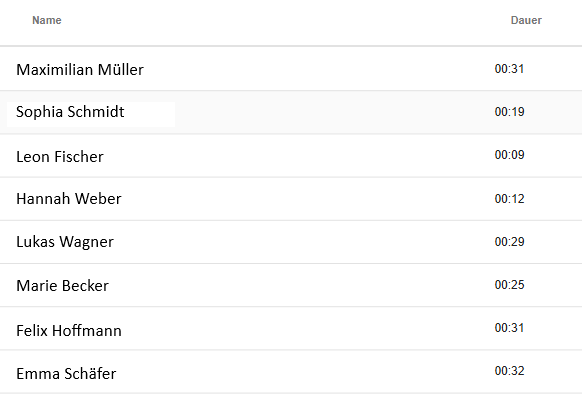The height and width of the screenshot is (398, 582).
Task: Select the 00:31 duration for Felix Hoffmann
Action: 509,328
